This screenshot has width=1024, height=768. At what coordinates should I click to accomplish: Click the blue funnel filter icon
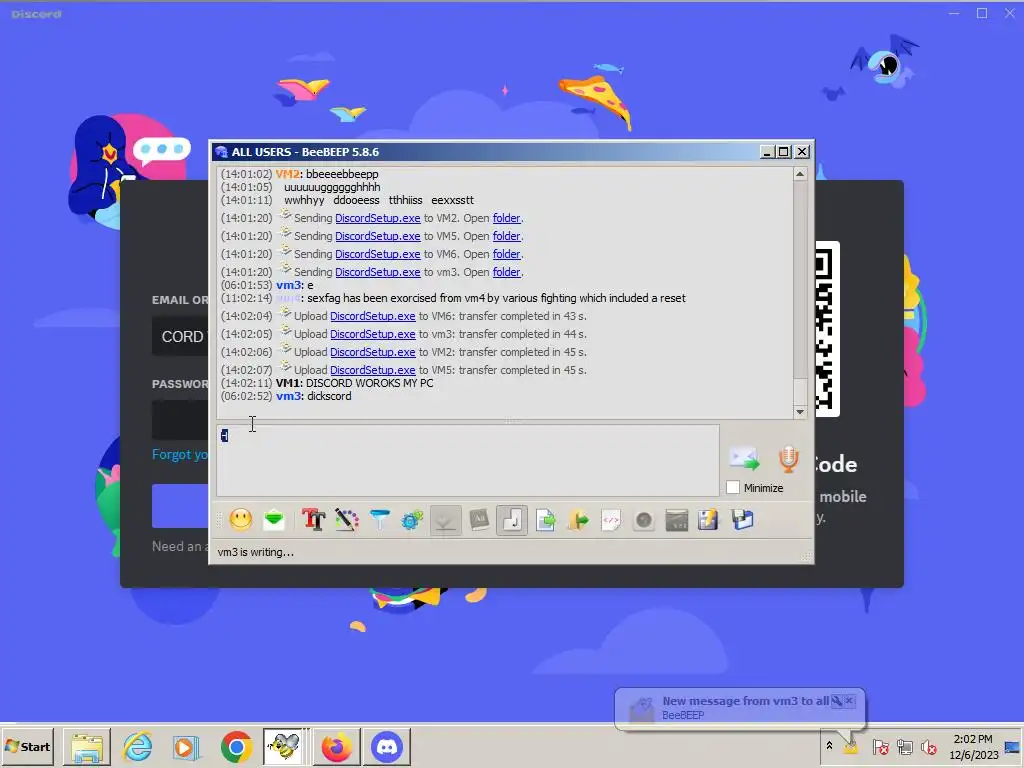click(379, 520)
